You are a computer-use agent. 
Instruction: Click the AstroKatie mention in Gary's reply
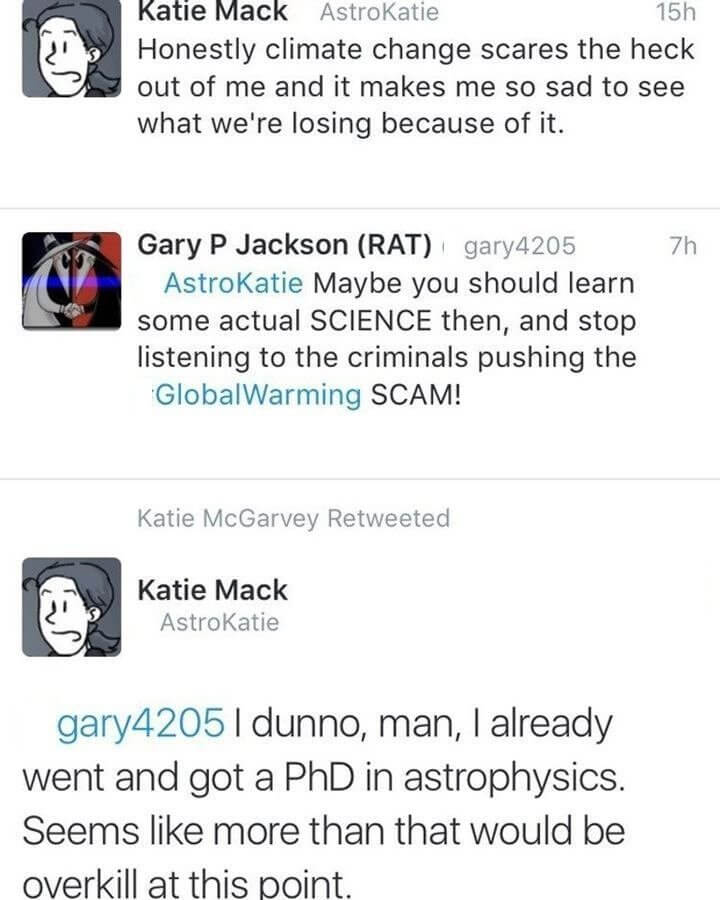click(x=232, y=283)
